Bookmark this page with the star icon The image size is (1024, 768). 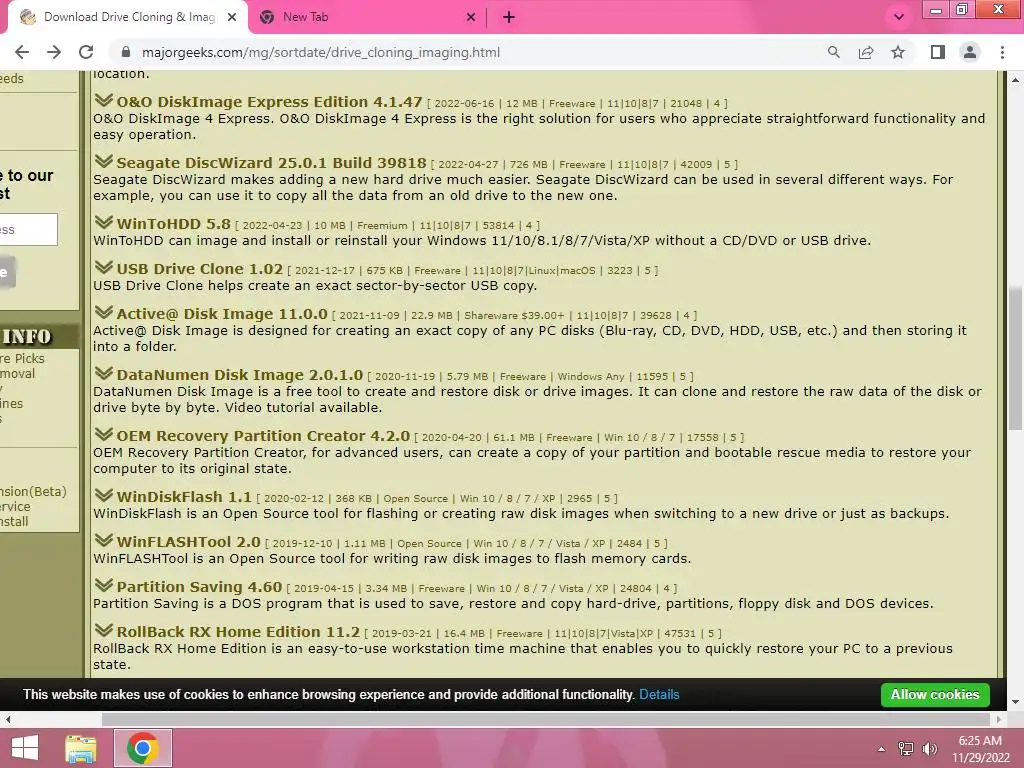[898, 52]
